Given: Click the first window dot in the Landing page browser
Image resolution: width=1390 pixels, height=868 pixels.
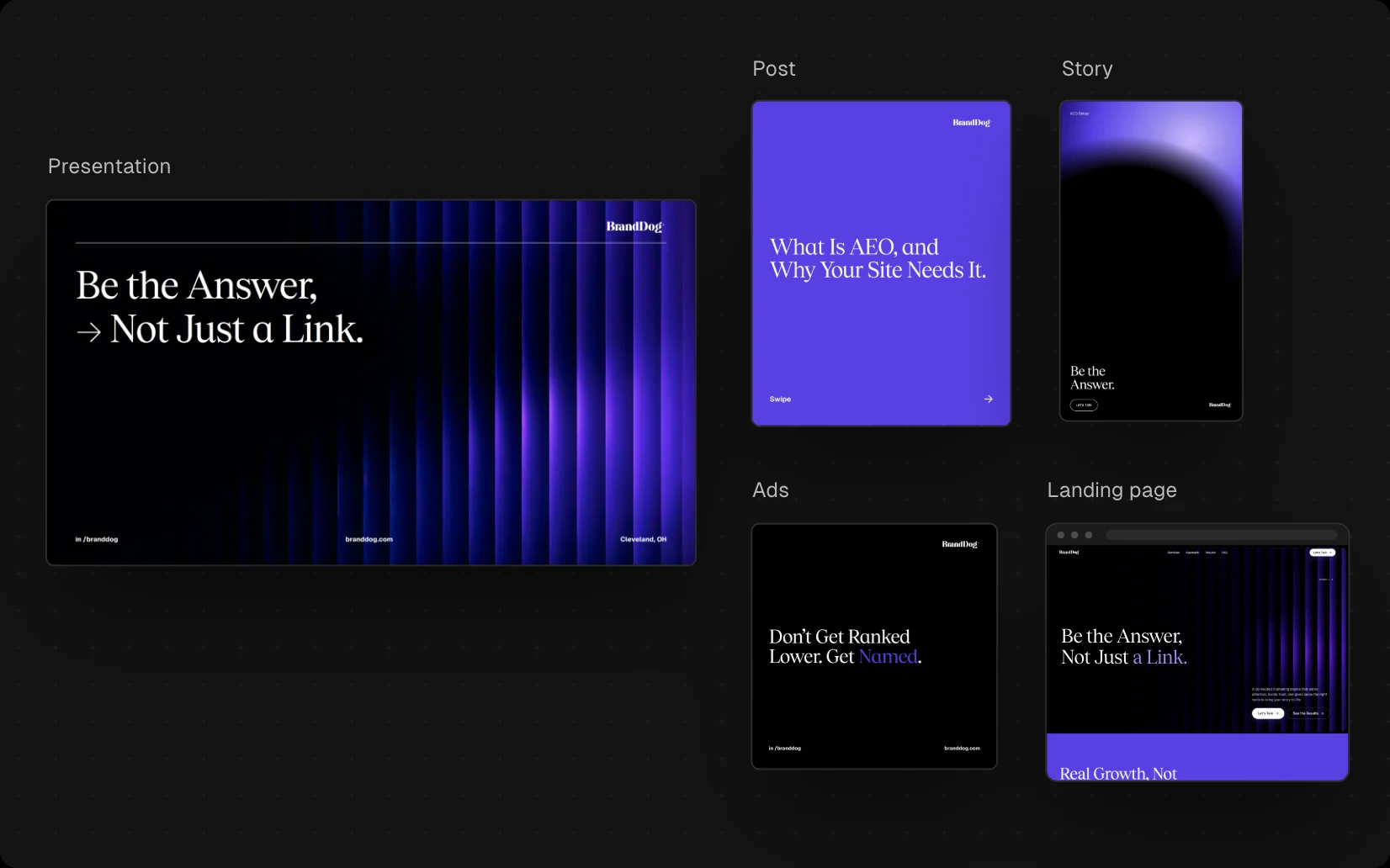Looking at the screenshot, I should point(1060,535).
